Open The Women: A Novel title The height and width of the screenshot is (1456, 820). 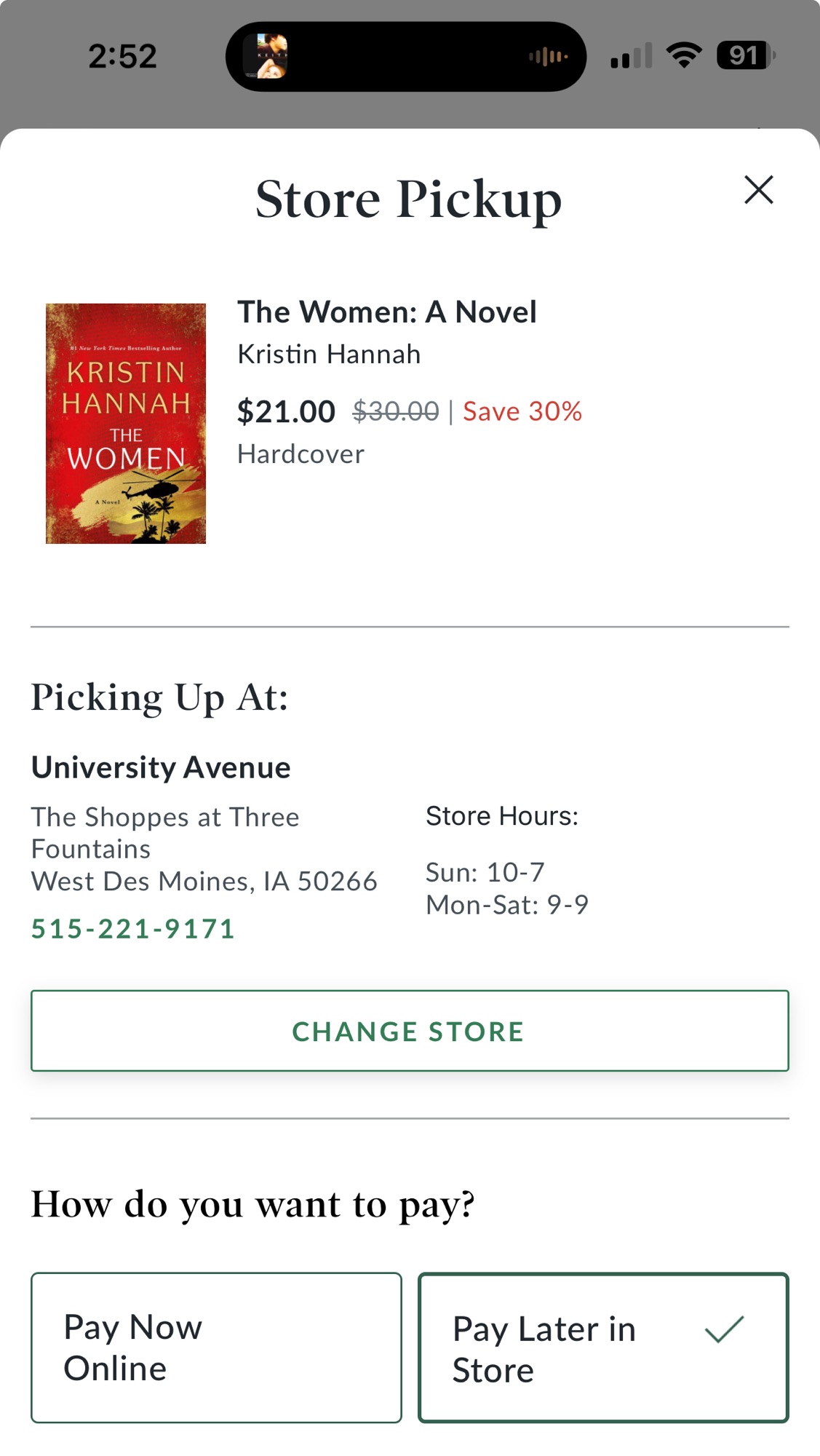click(387, 312)
